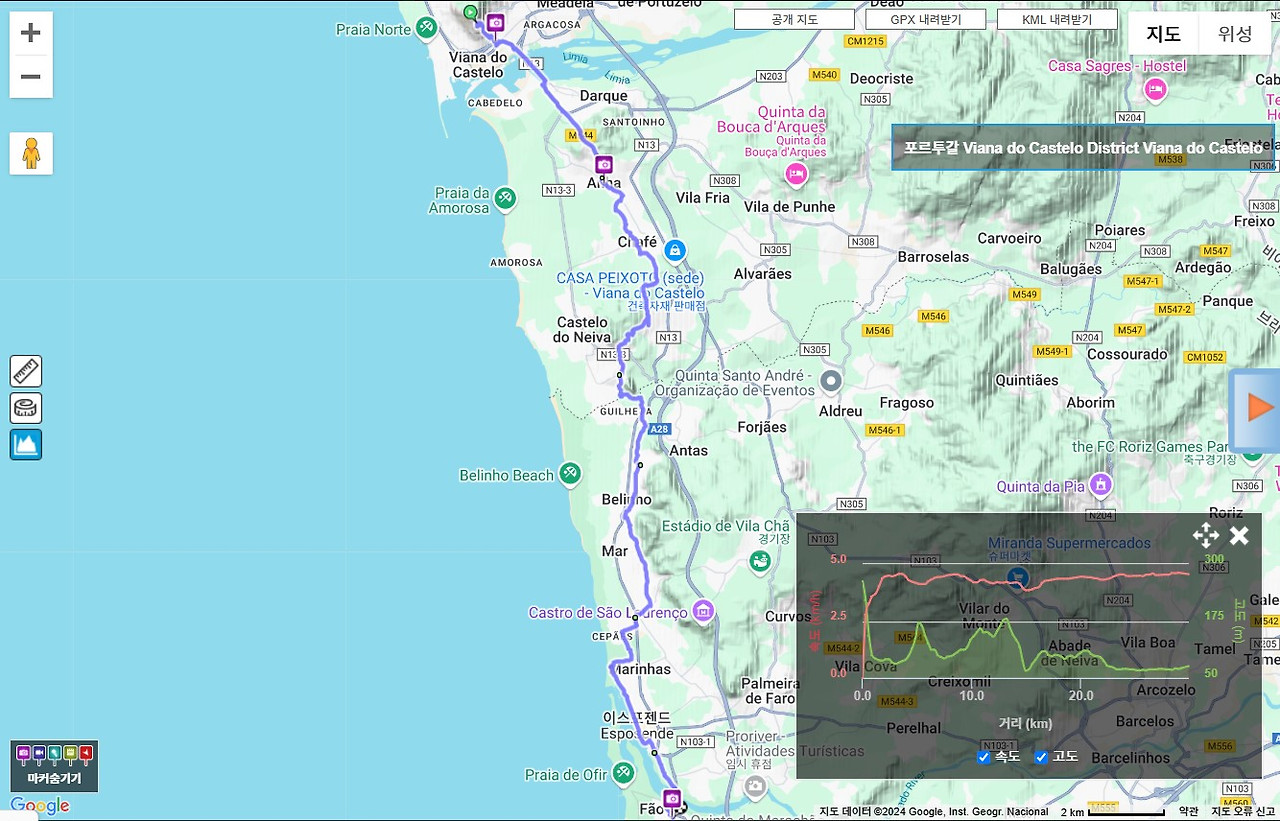This screenshot has height=821, width=1280.
Task: Click Quinta Santo André gray event pin
Action: tap(831, 381)
